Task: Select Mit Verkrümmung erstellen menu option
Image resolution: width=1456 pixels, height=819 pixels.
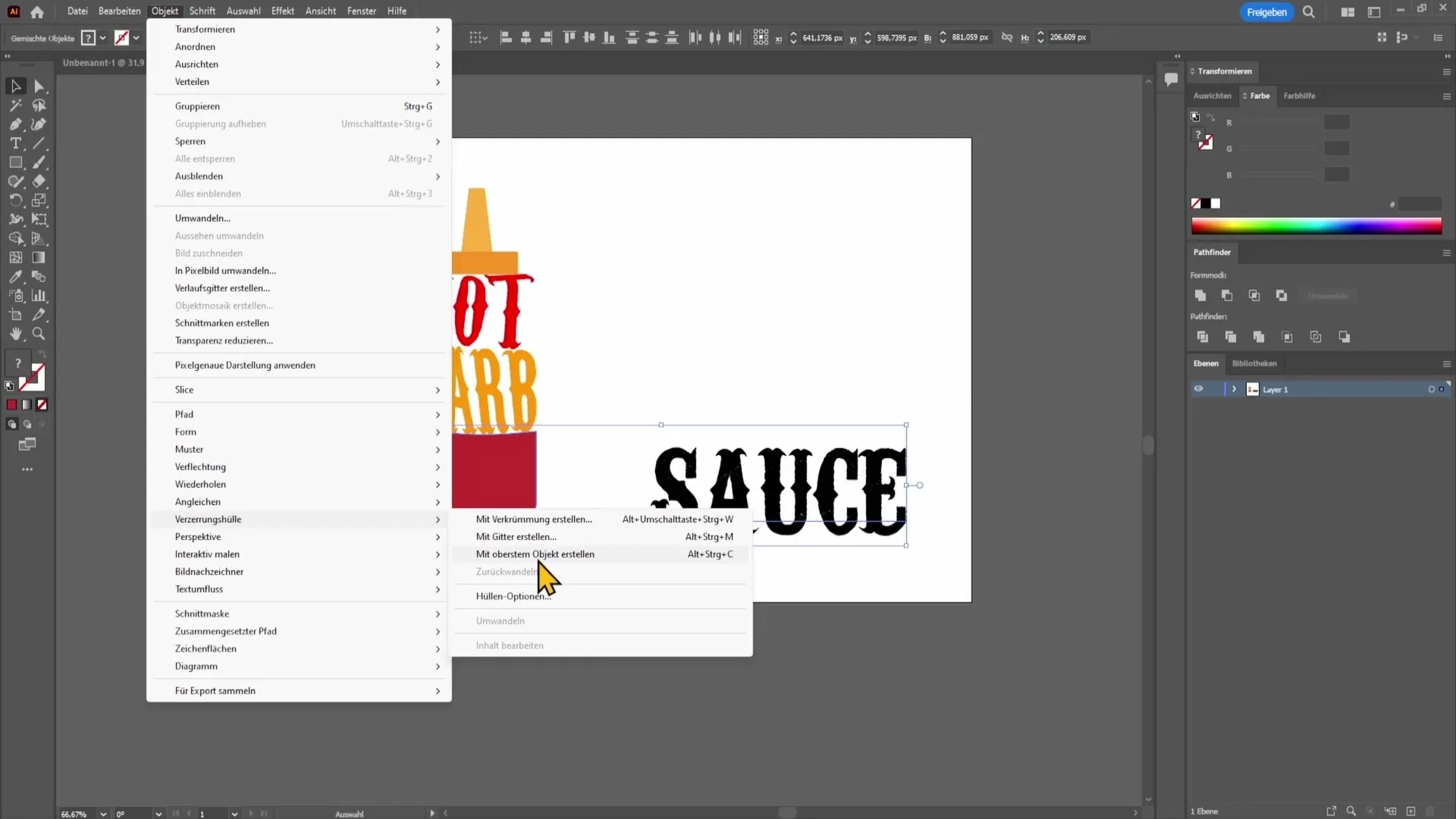Action: [x=534, y=518]
